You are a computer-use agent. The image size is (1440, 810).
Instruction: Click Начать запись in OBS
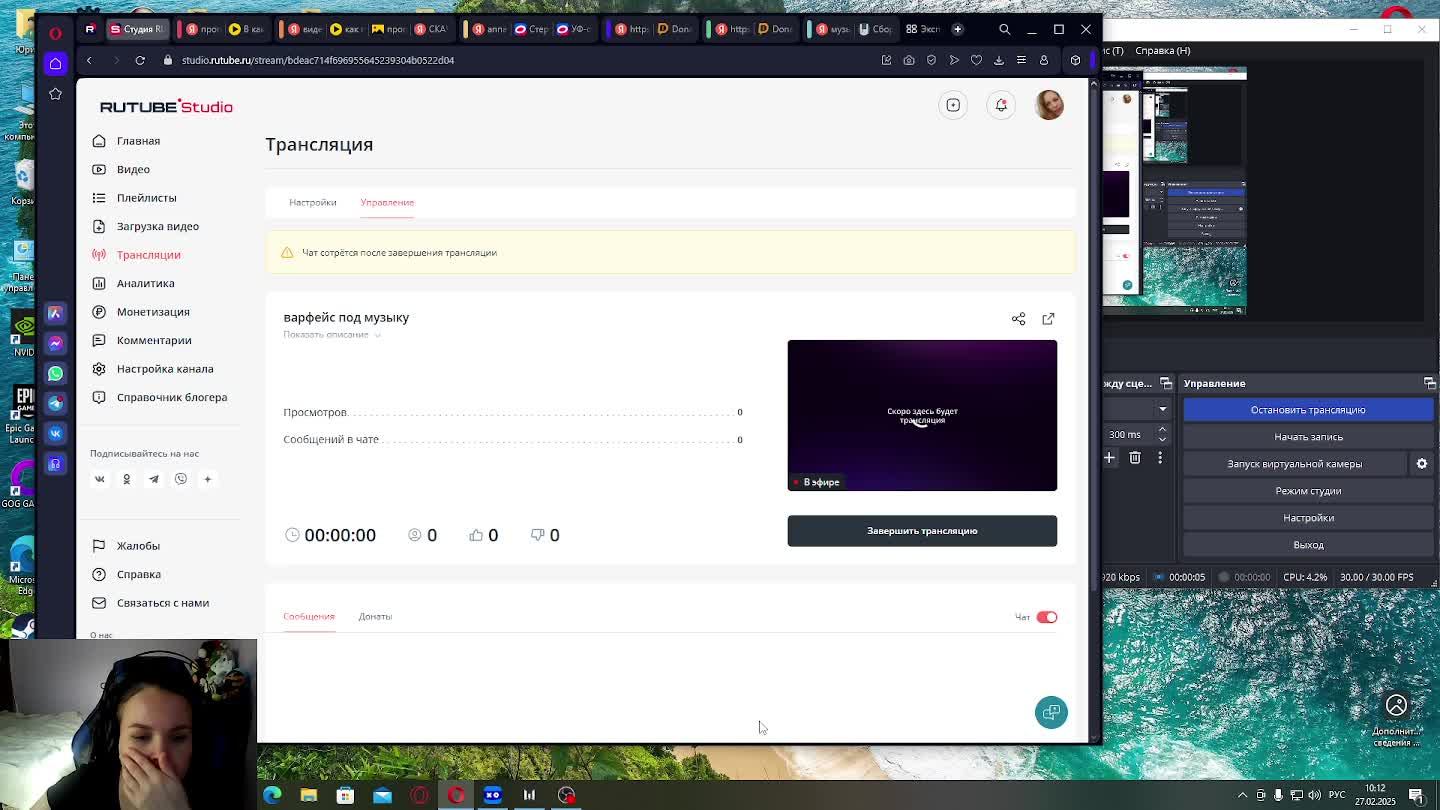(x=1308, y=437)
